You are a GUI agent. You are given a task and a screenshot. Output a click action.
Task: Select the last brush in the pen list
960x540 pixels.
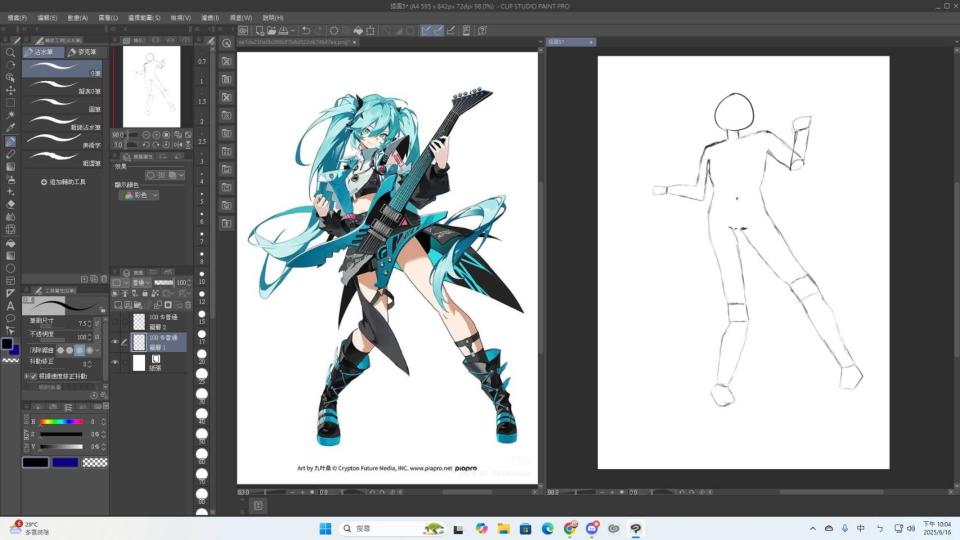pos(62,159)
